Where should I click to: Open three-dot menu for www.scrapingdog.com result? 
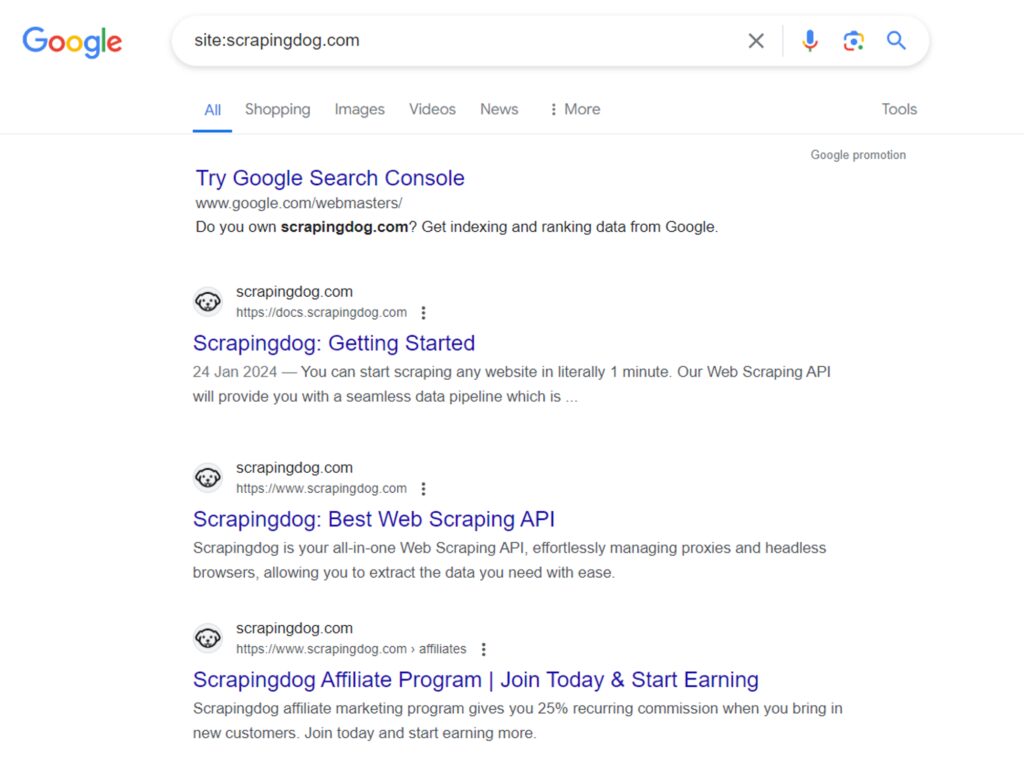coord(424,489)
